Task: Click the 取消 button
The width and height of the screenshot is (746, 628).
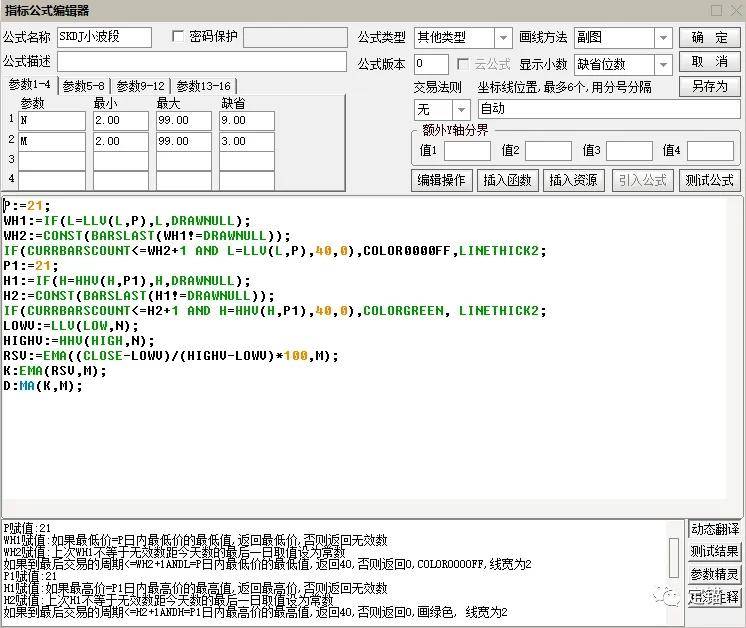Action: (x=709, y=62)
